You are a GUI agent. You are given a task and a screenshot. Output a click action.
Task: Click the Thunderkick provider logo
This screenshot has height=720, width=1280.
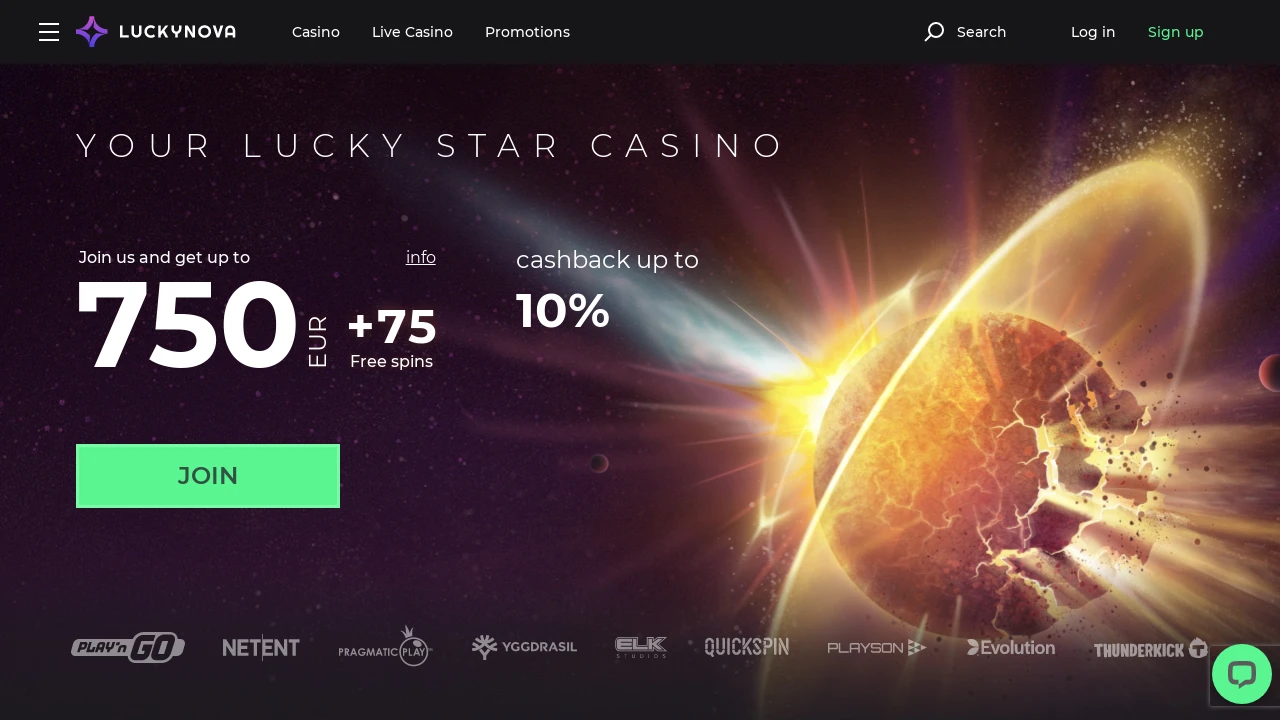(x=1151, y=649)
